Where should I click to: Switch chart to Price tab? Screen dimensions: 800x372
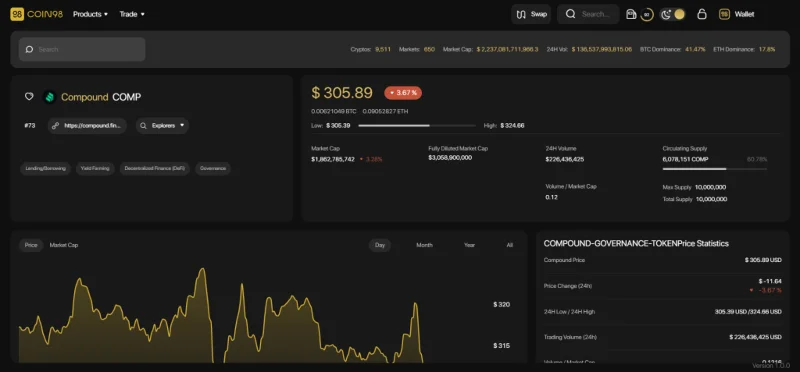pos(31,245)
